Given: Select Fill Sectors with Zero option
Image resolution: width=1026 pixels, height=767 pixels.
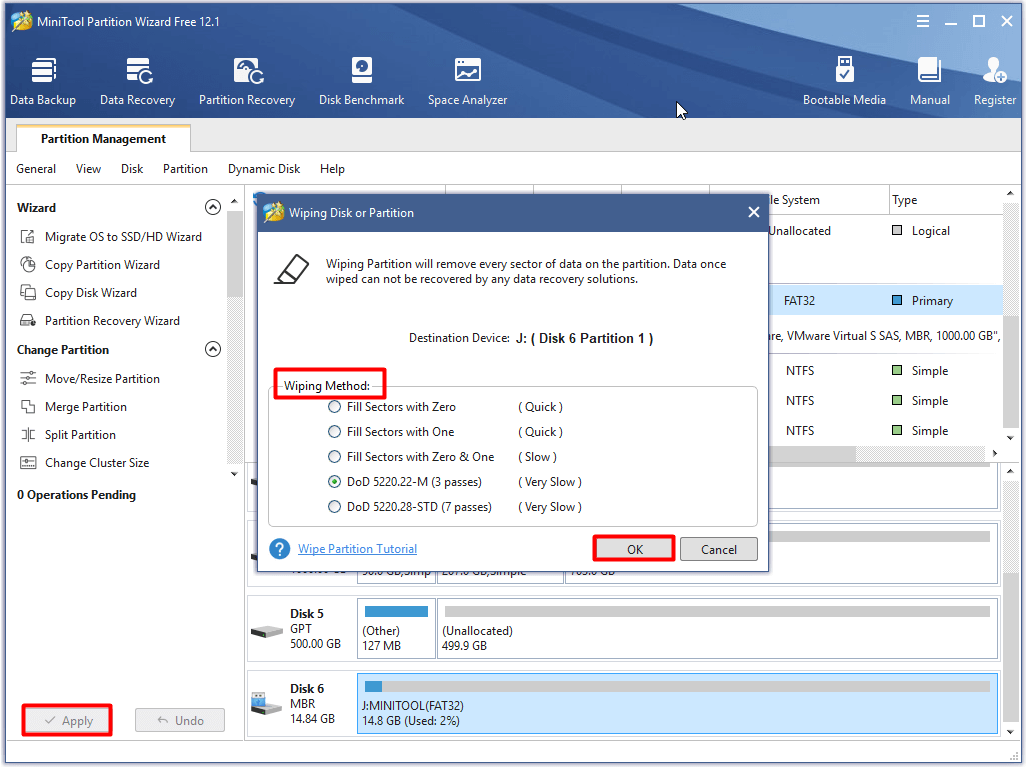Looking at the screenshot, I should tap(334, 406).
